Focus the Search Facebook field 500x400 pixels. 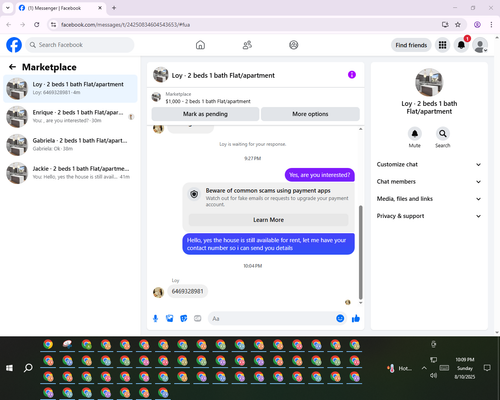click(x=80, y=45)
